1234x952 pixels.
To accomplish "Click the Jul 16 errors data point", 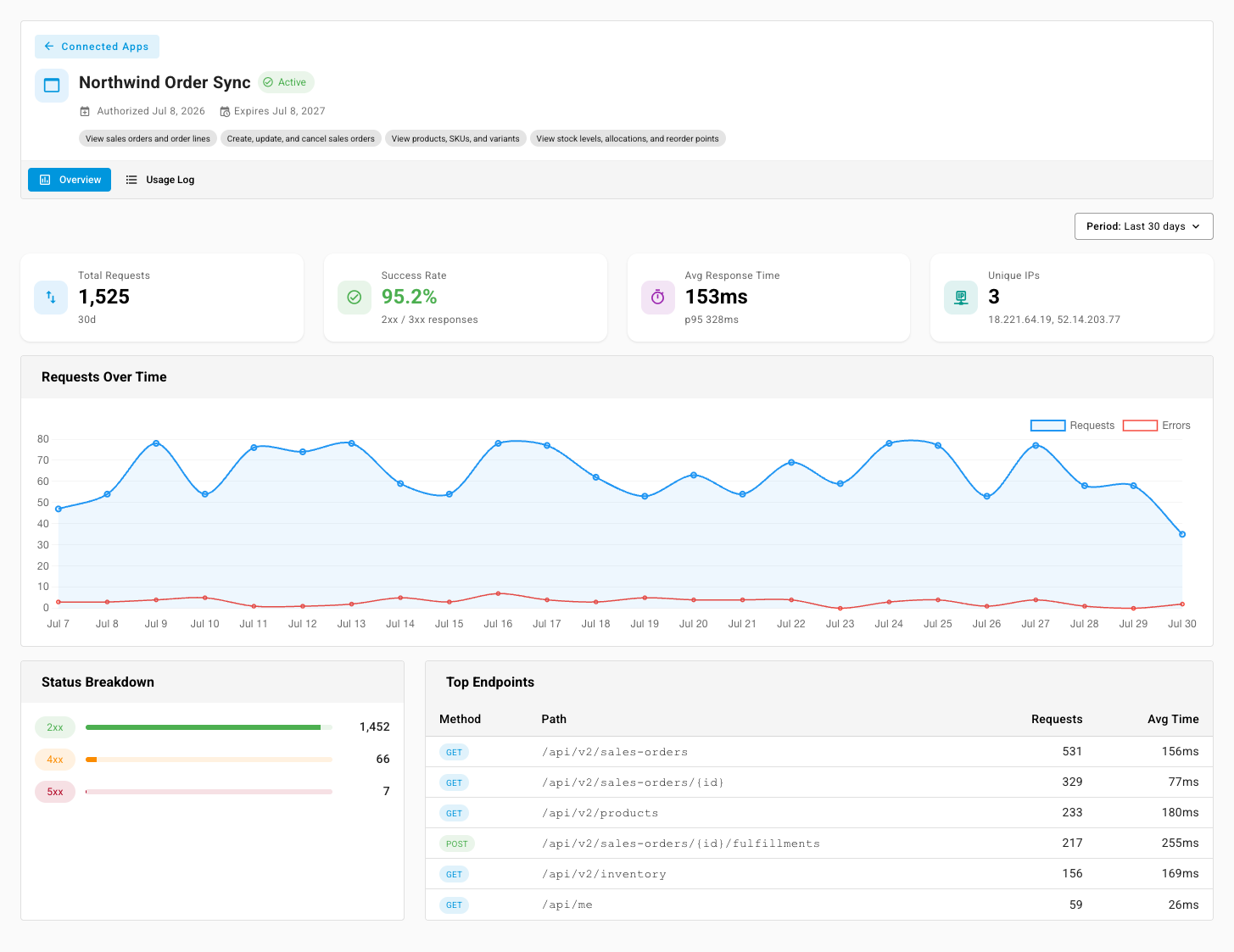I will 498,593.
